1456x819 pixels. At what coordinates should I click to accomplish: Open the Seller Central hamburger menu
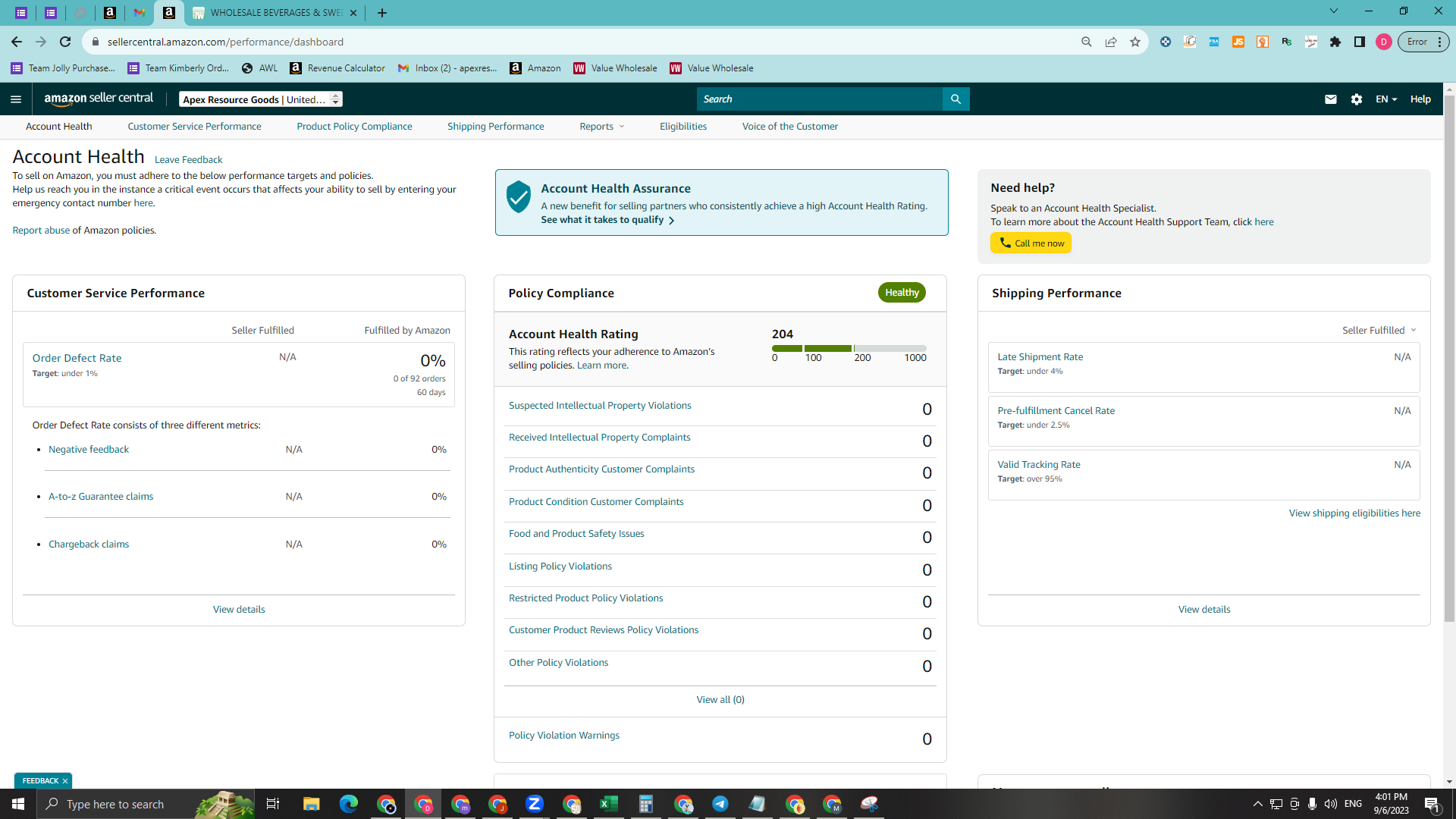(x=16, y=99)
